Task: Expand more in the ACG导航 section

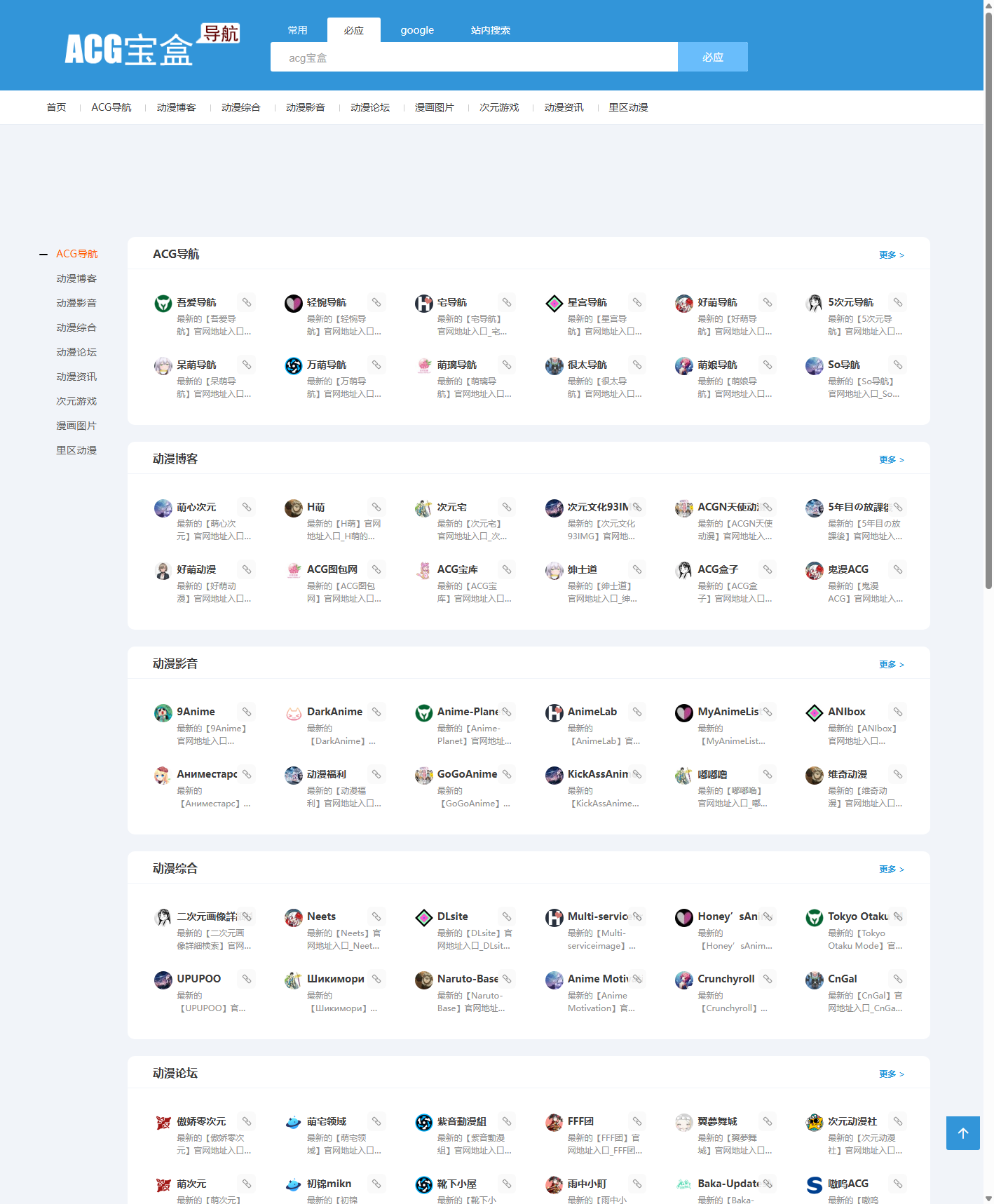Action: coord(891,255)
